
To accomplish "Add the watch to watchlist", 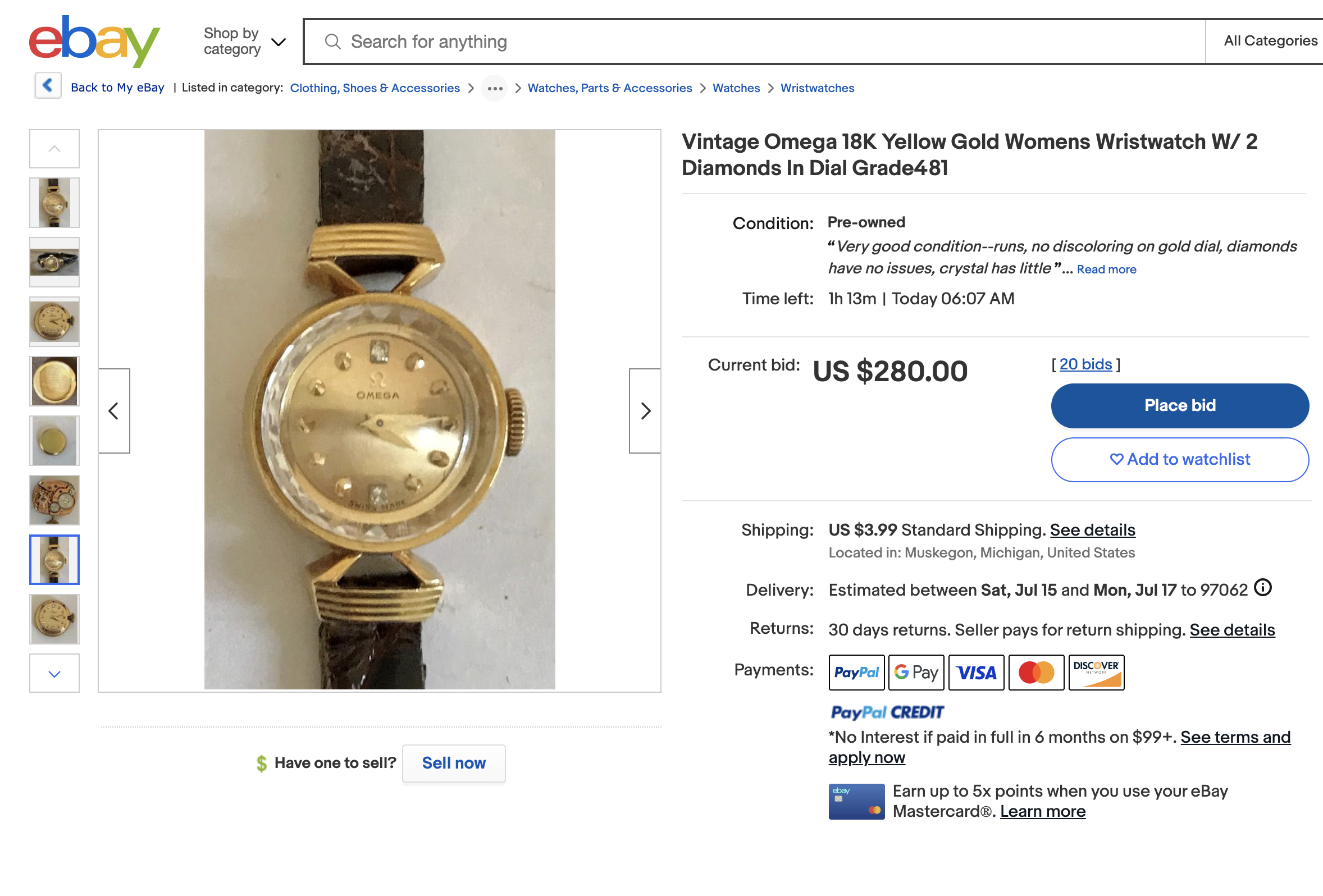I will pos(1180,459).
